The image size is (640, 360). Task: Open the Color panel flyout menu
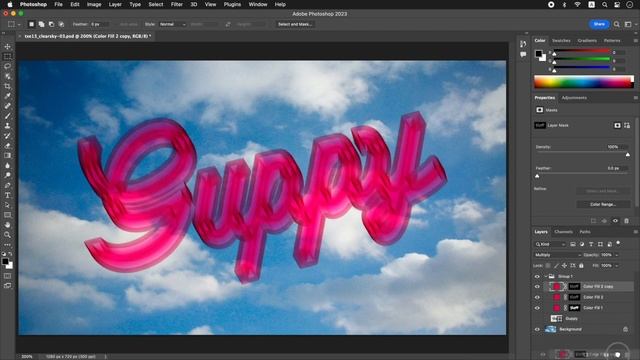[x=635, y=41]
